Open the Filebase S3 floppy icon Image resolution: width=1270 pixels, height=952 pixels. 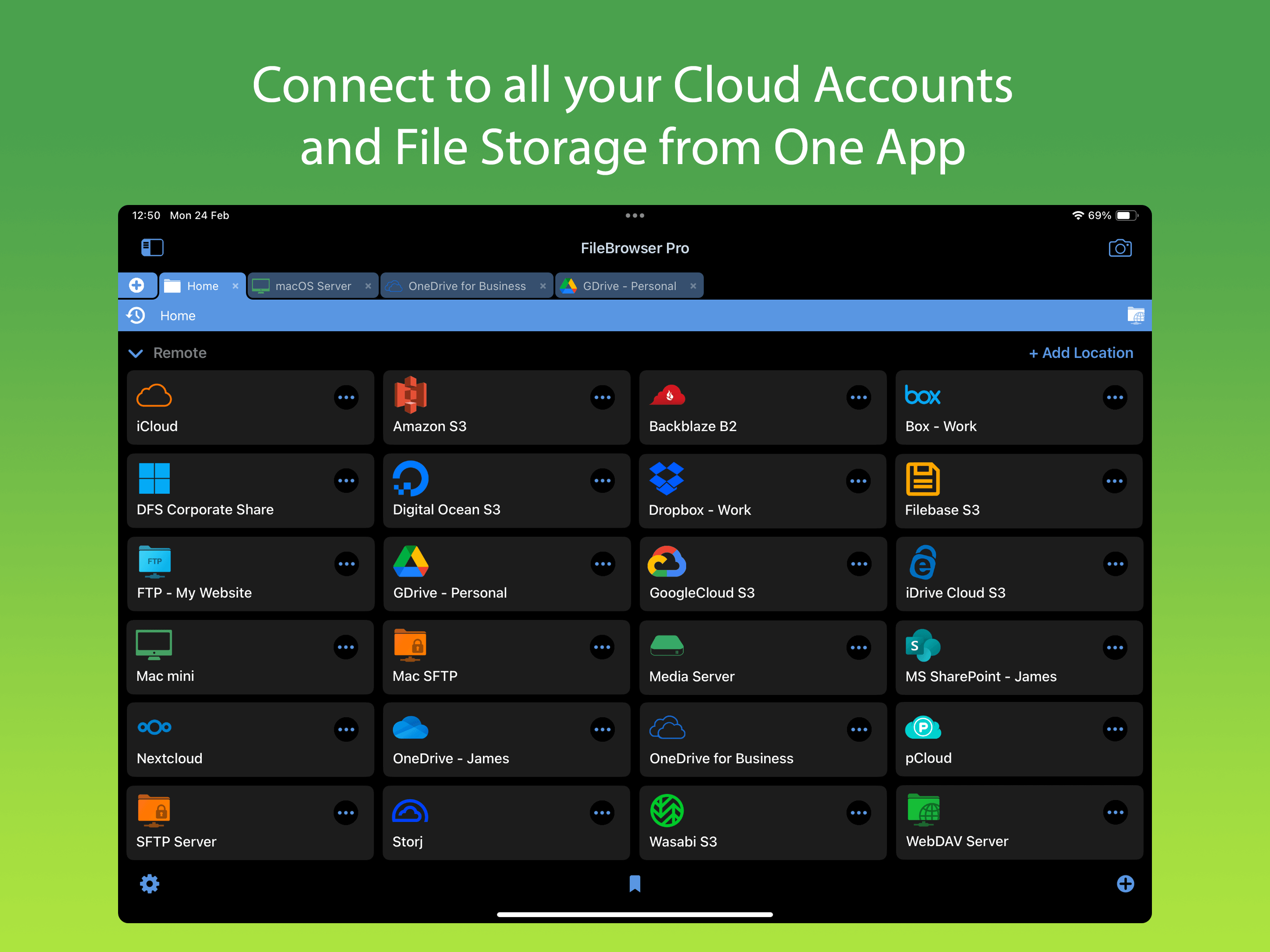(x=923, y=479)
